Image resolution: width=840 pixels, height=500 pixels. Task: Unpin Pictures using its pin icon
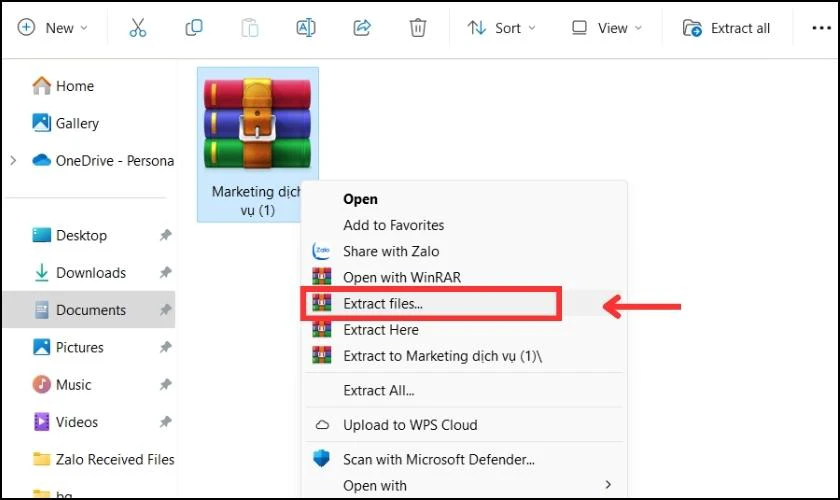tap(166, 347)
